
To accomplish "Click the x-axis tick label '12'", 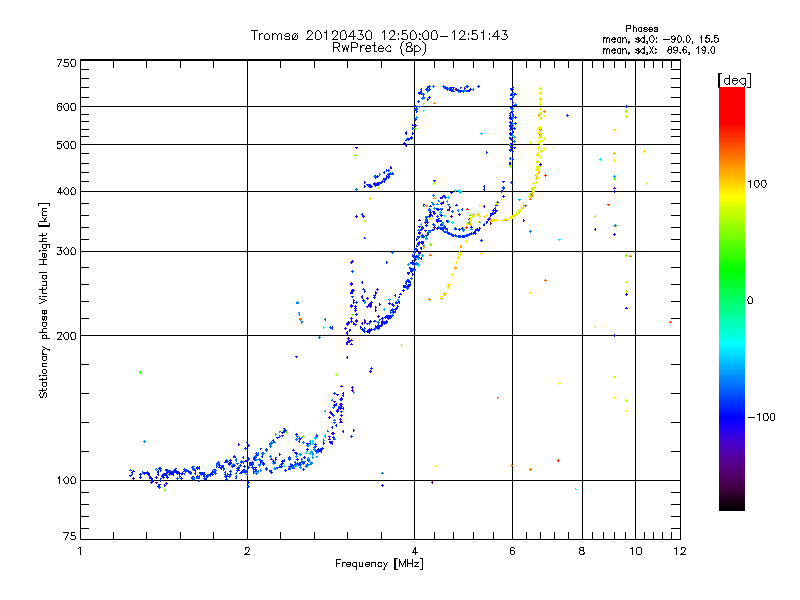I will [x=680, y=551].
